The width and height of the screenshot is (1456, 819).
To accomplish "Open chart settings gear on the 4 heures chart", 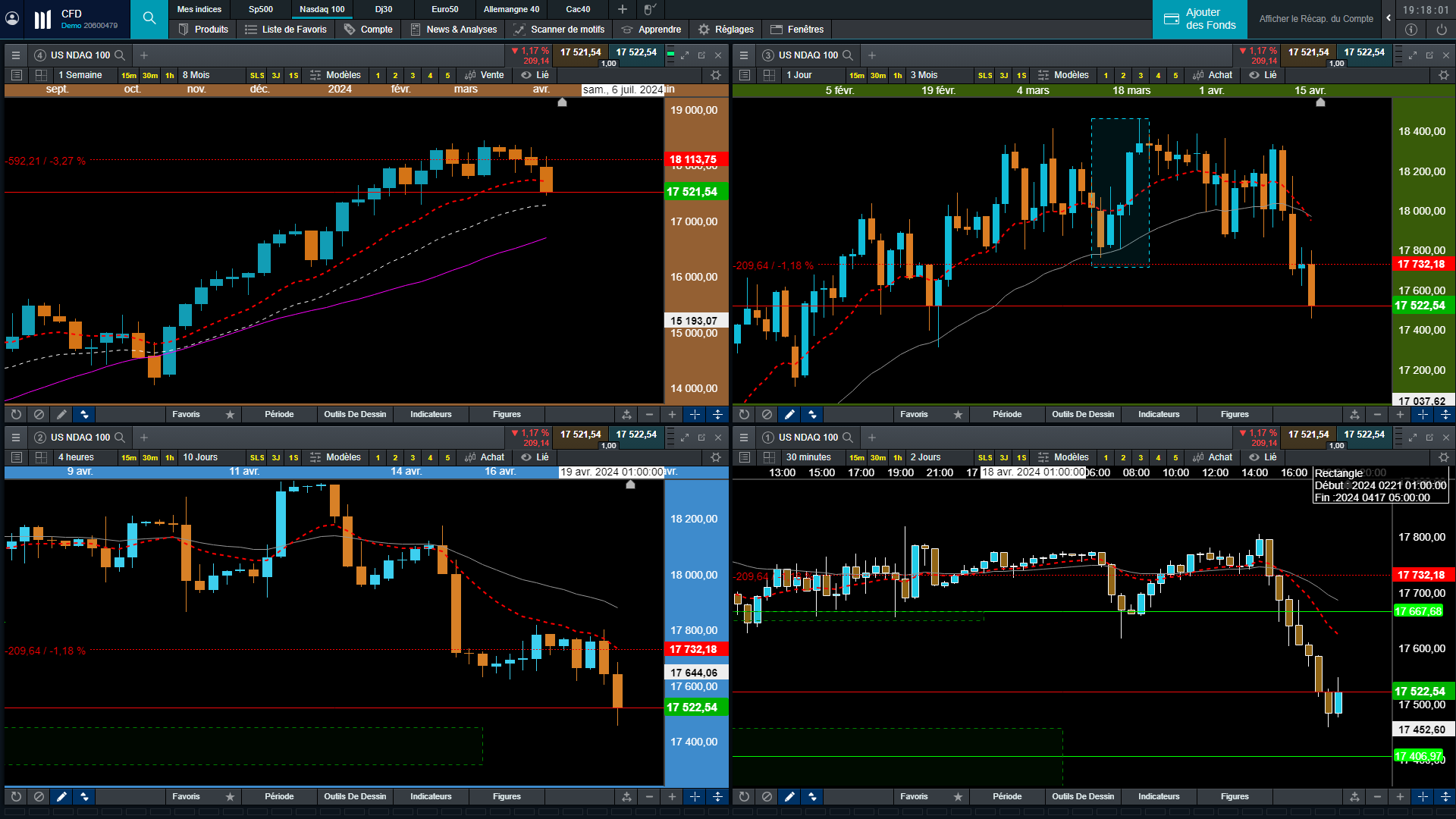I will [716, 457].
